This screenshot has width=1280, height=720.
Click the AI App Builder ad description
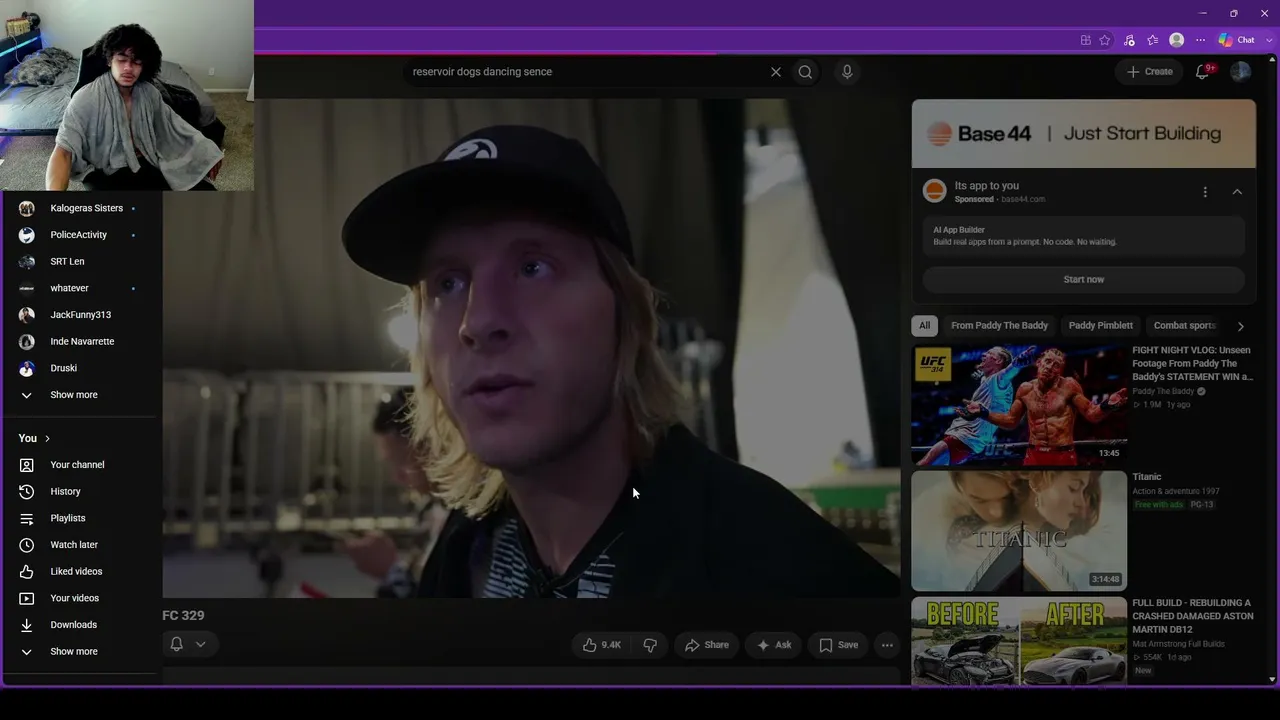1084,236
